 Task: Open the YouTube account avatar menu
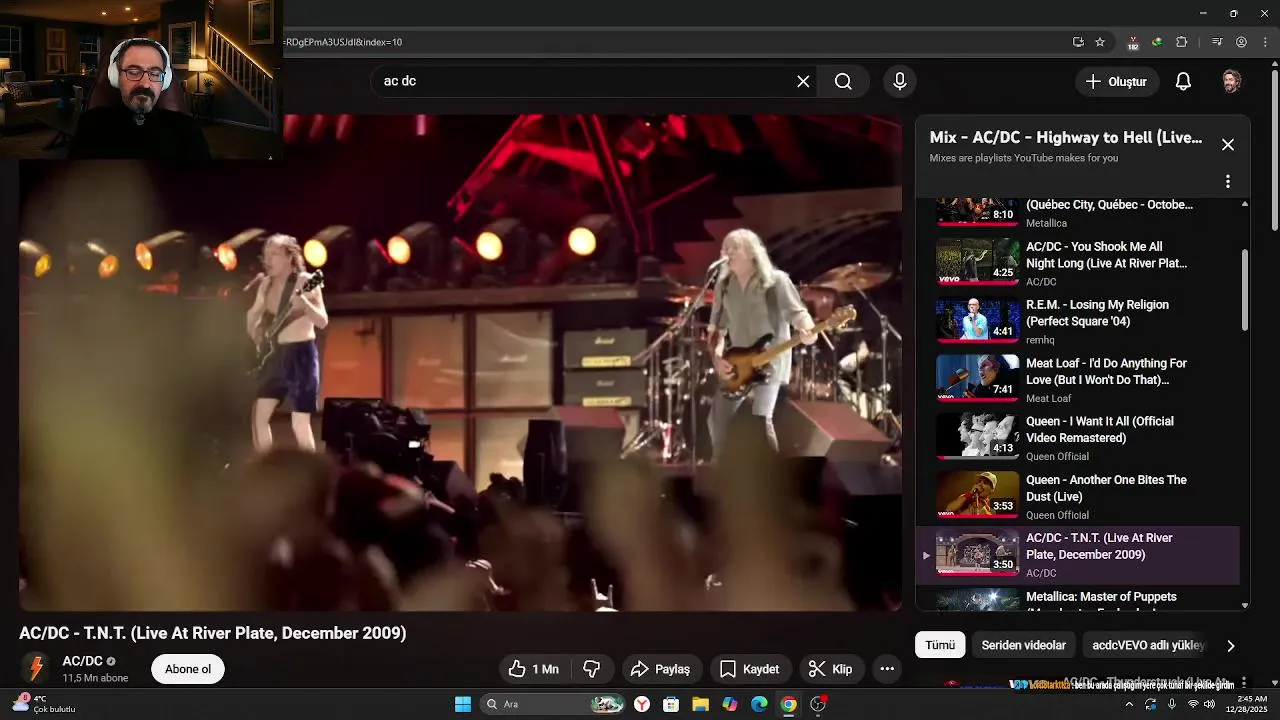(x=1232, y=82)
